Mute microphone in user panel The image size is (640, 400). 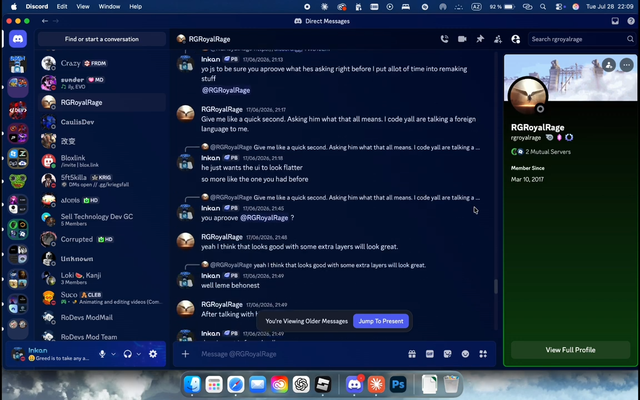tap(102, 354)
